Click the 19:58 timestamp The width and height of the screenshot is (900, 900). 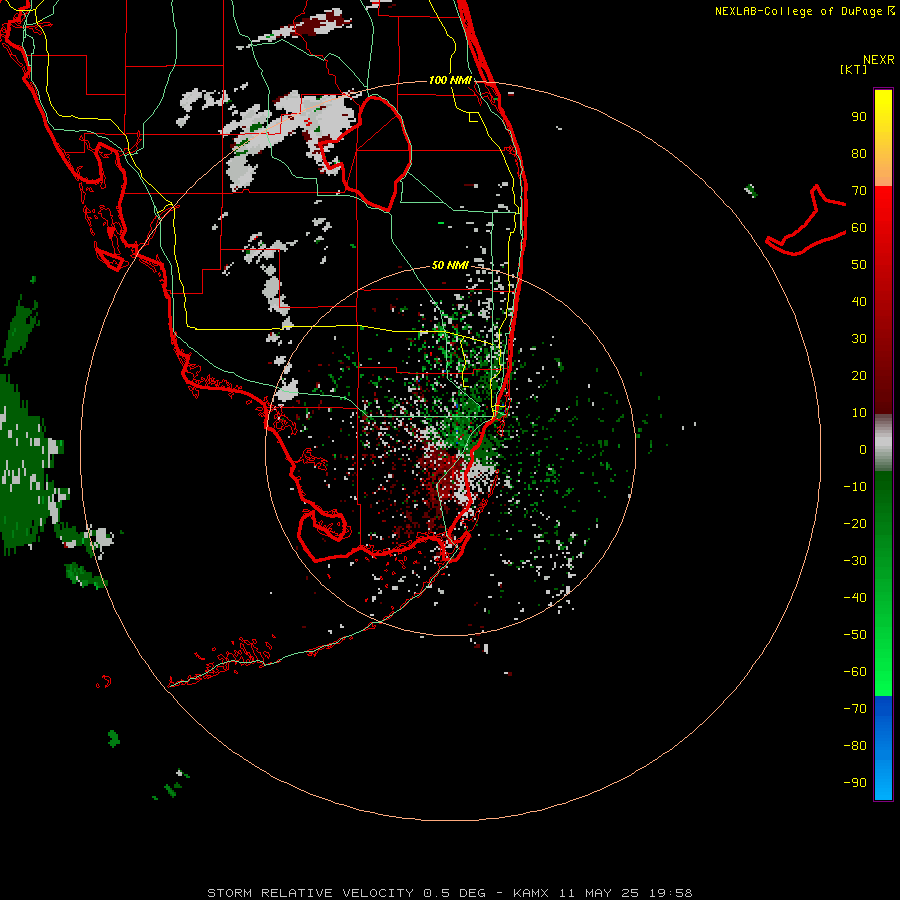(670, 893)
